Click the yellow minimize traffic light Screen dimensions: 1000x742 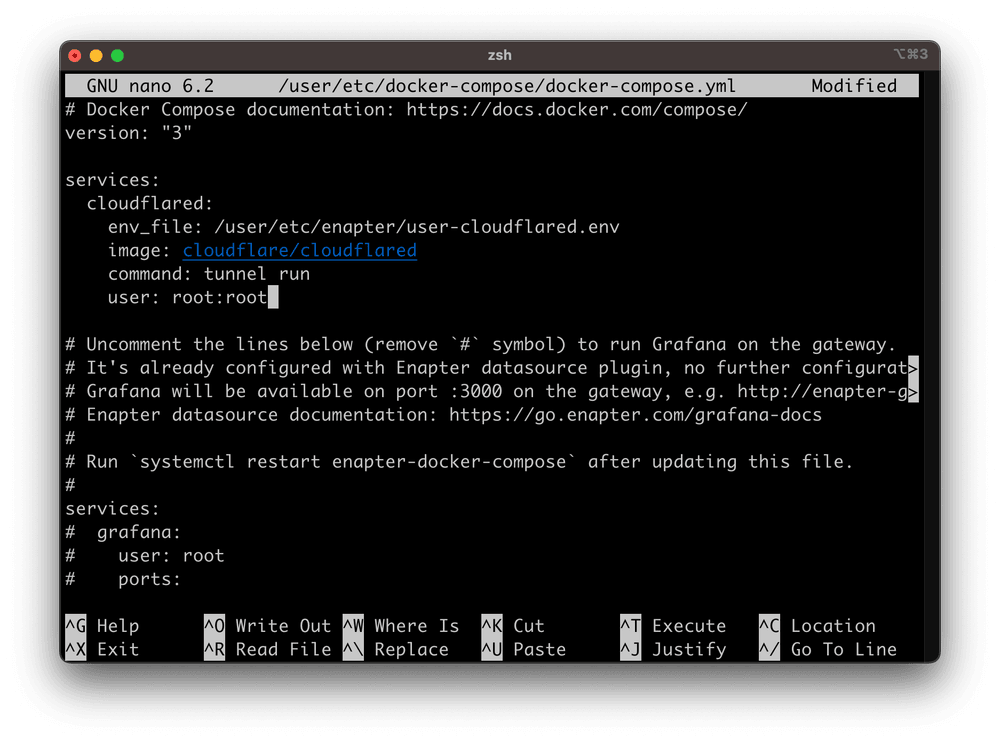[x=96, y=57]
